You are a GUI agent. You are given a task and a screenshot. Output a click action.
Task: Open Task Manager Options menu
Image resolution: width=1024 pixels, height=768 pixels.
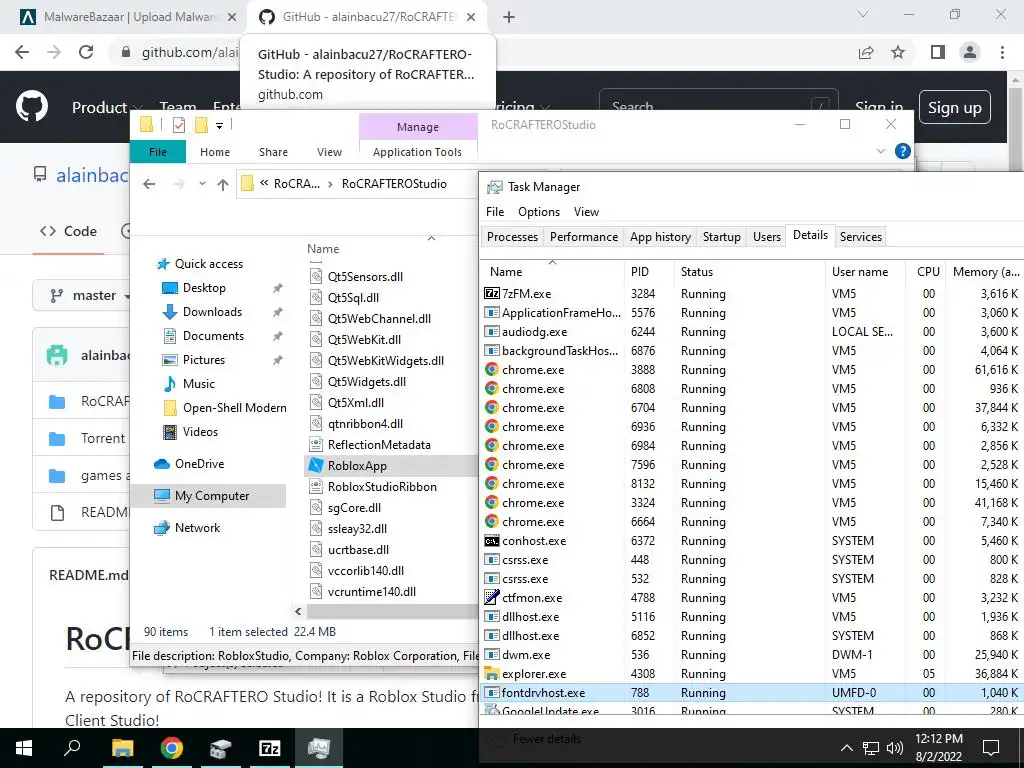click(539, 212)
